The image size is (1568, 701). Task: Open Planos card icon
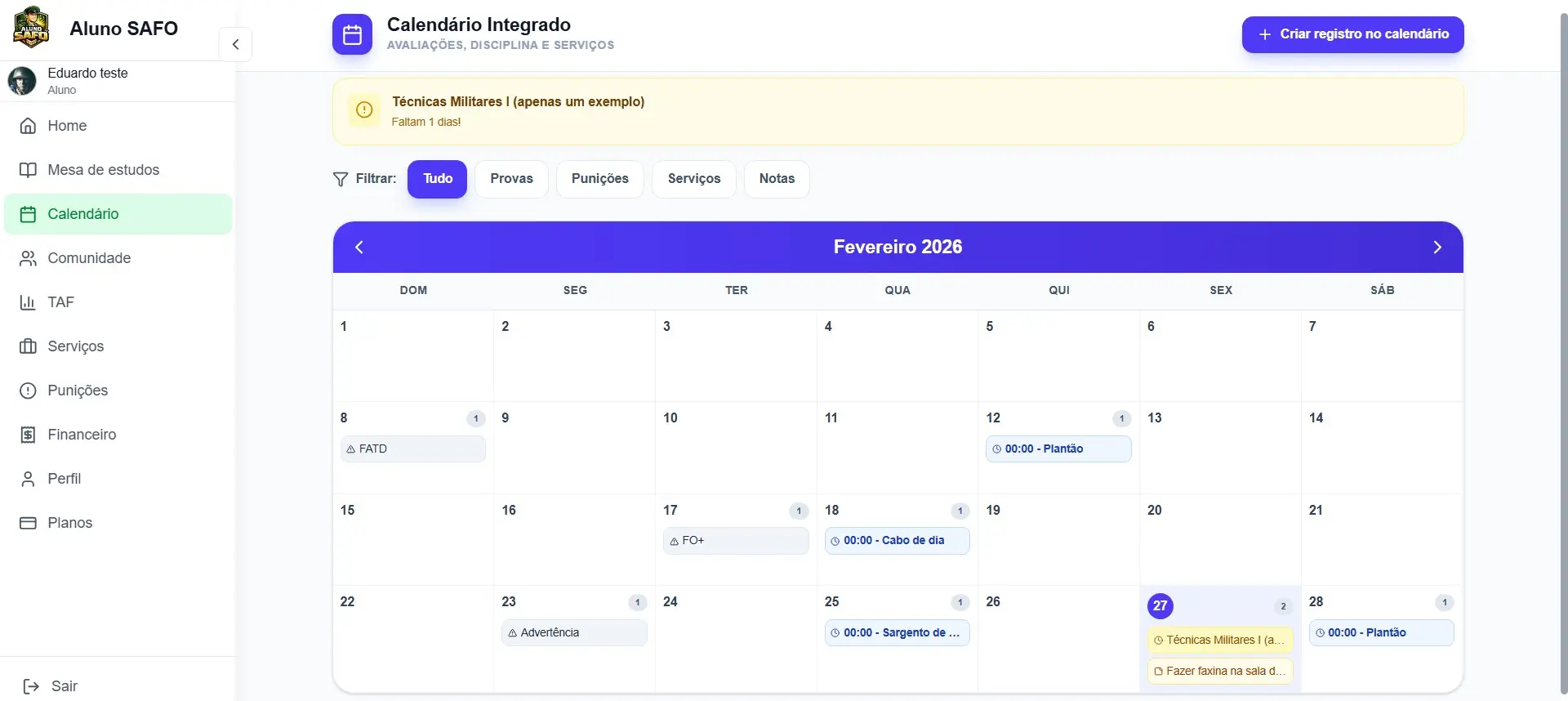(x=28, y=523)
